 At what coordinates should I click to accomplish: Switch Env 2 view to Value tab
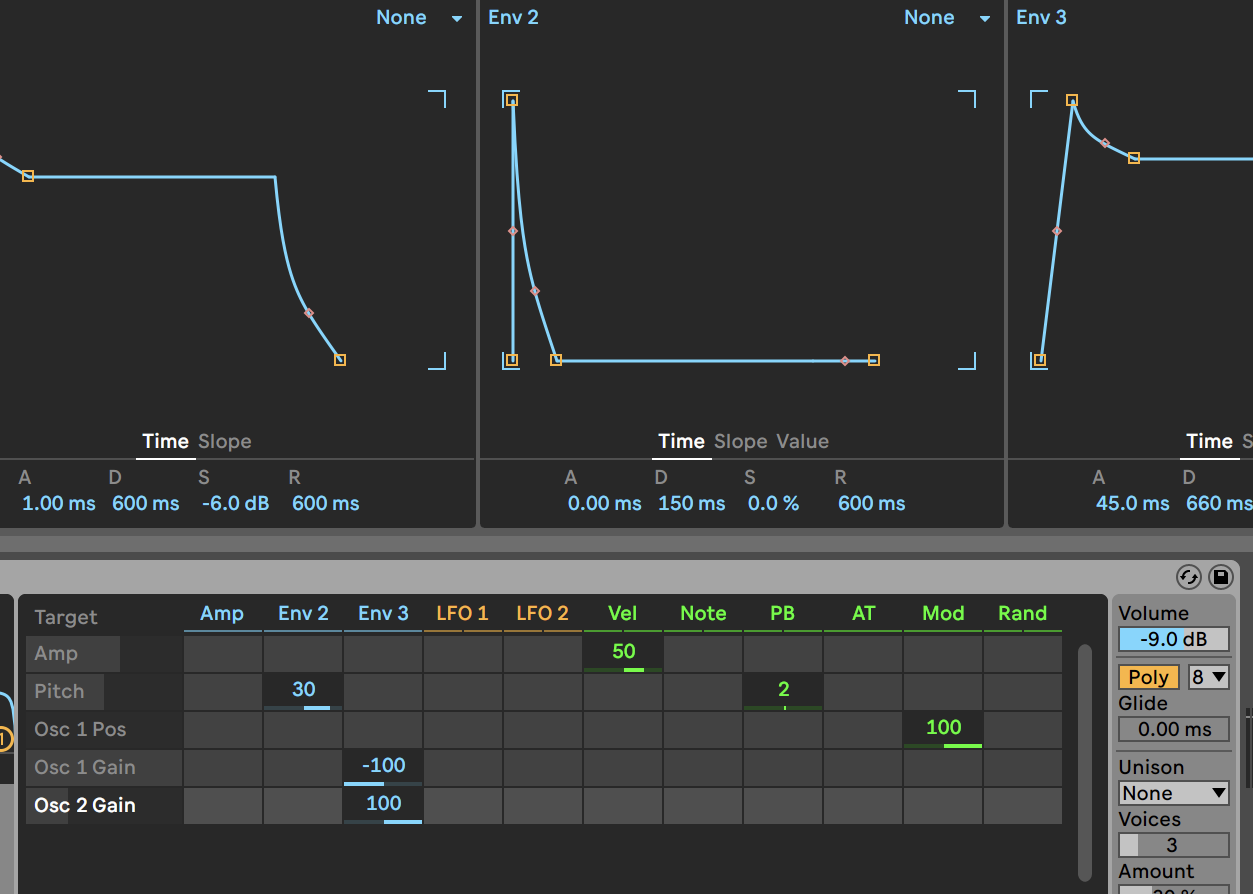(x=802, y=441)
